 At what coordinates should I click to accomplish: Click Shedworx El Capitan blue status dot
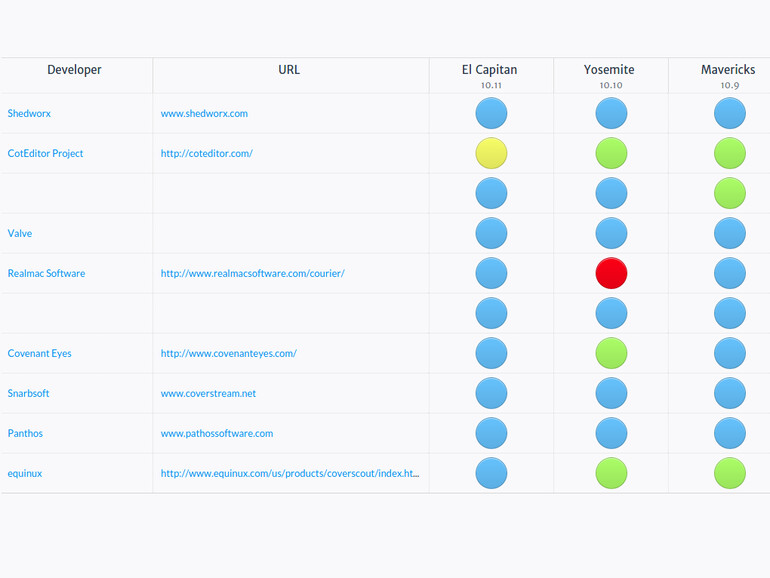(x=491, y=113)
